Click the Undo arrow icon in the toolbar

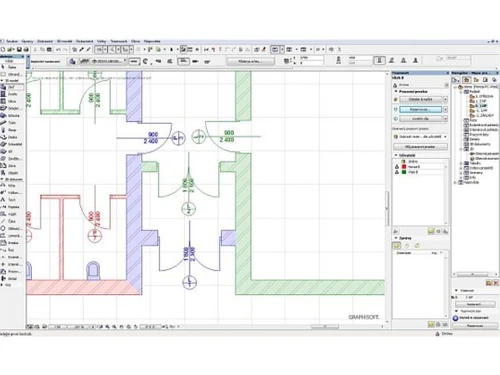point(58,49)
